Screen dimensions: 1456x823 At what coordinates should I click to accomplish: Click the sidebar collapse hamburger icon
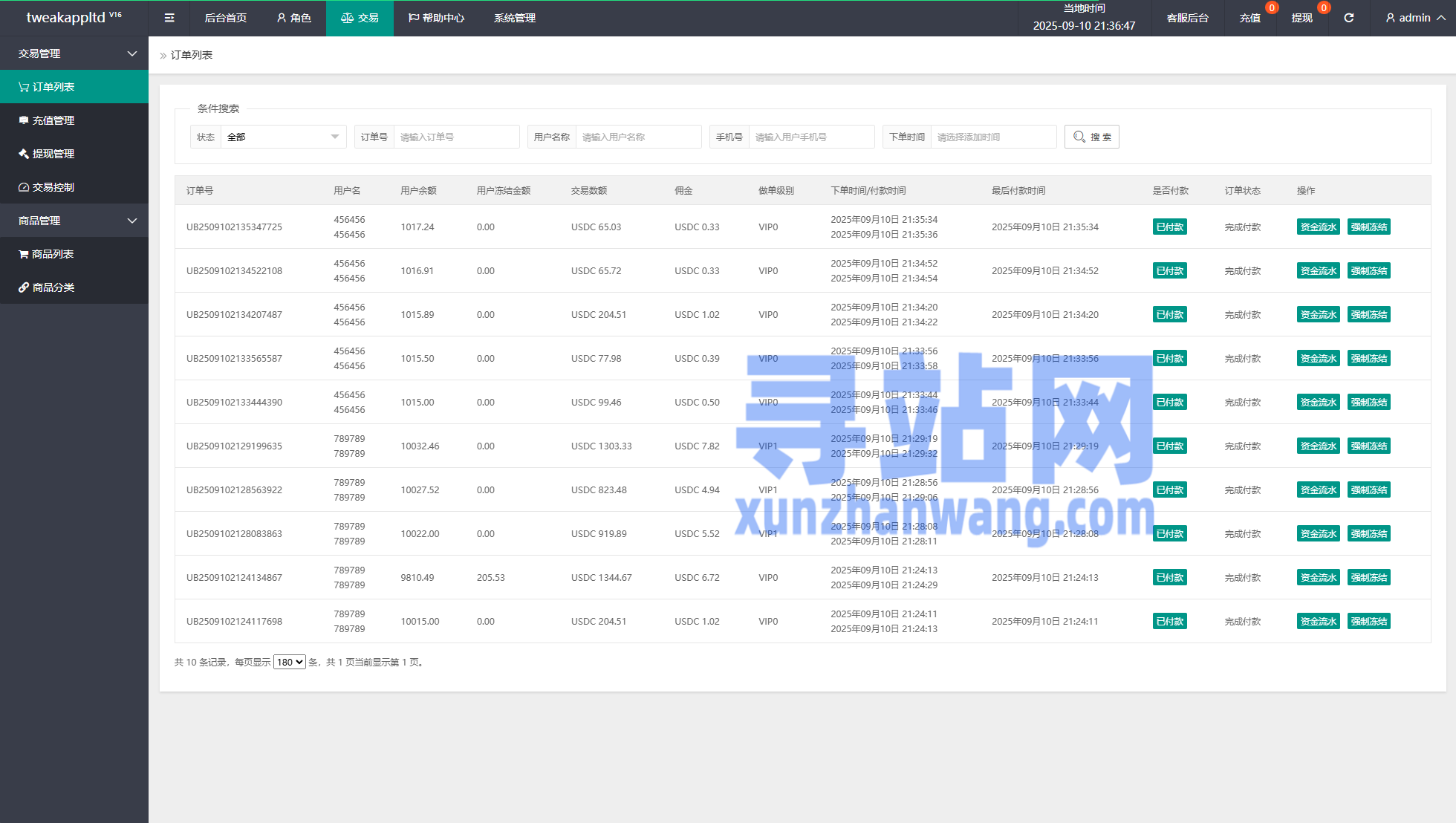point(169,18)
